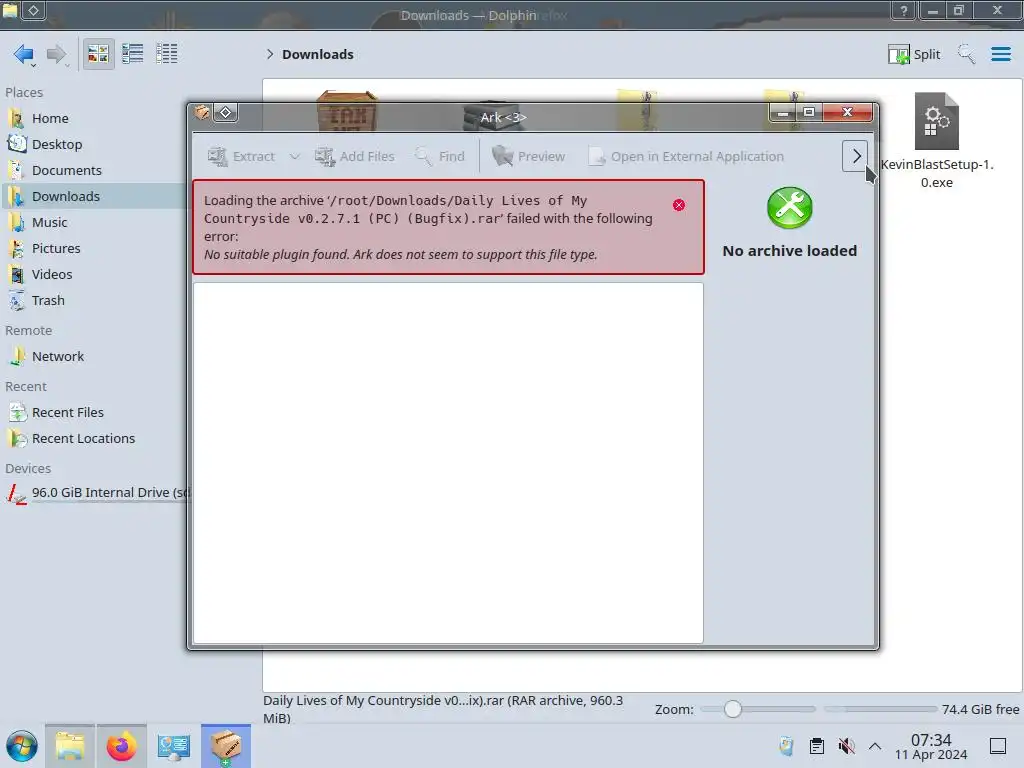Screen dimensions: 1024x768
Task: Click the Dolphin window menu icon
Action: coord(10,10)
